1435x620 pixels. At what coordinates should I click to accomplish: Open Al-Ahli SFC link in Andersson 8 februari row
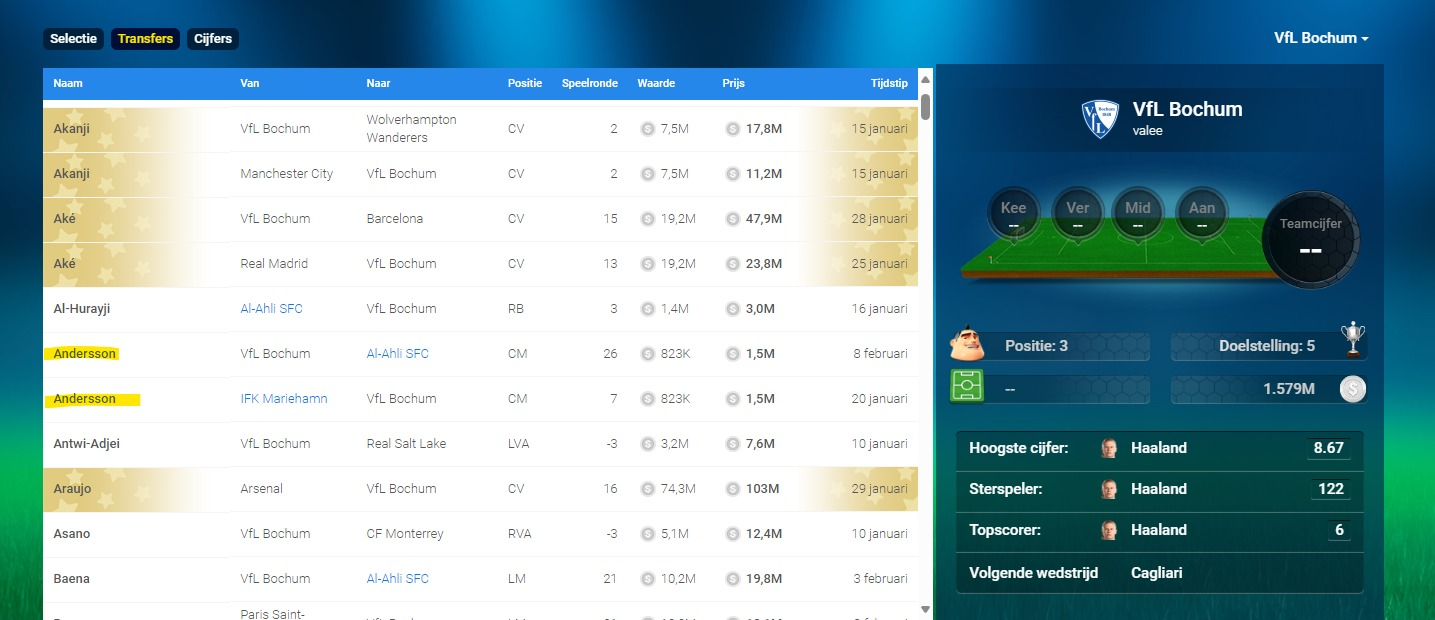click(x=397, y=354)
